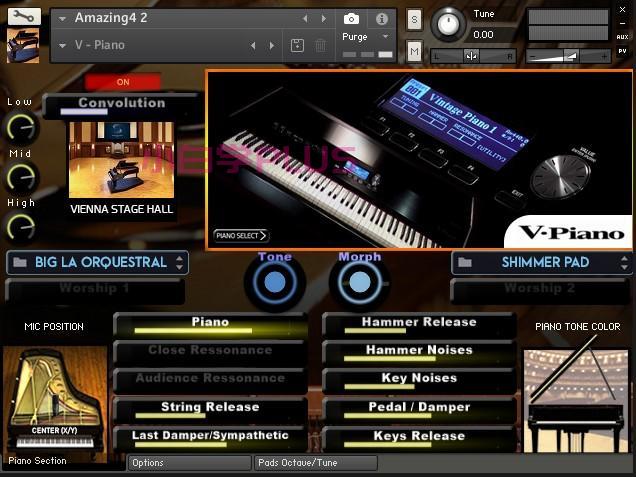Click the CENTER (X/Y) label
The height and width of the screenshot is (477, 636).
pos(54,430)
